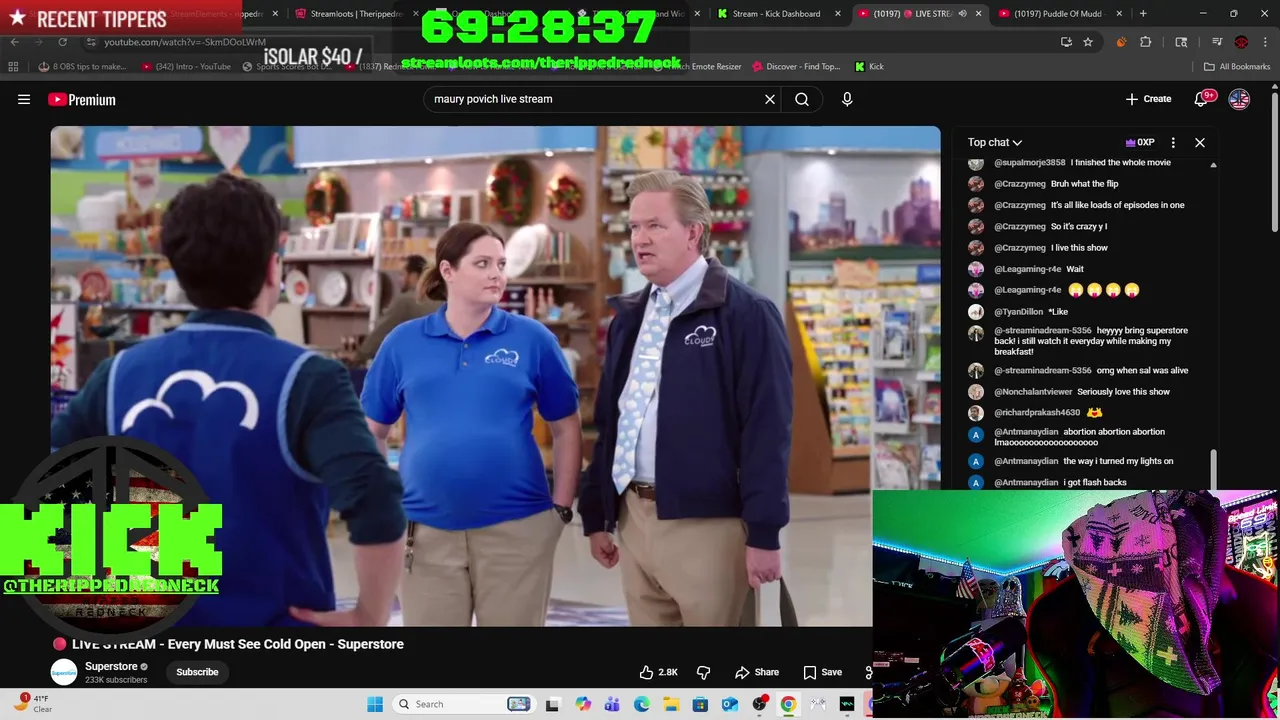1280x720 pixels.
Task: Save the video to a playlist
Action: [x=822, y=672]
